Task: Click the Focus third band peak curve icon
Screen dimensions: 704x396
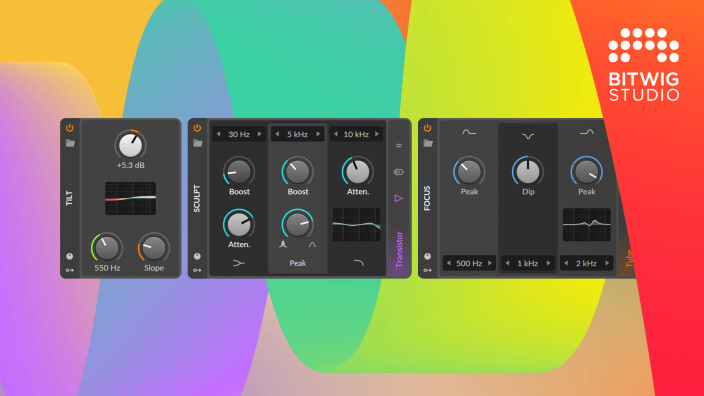Action: [x=586, y=132]
